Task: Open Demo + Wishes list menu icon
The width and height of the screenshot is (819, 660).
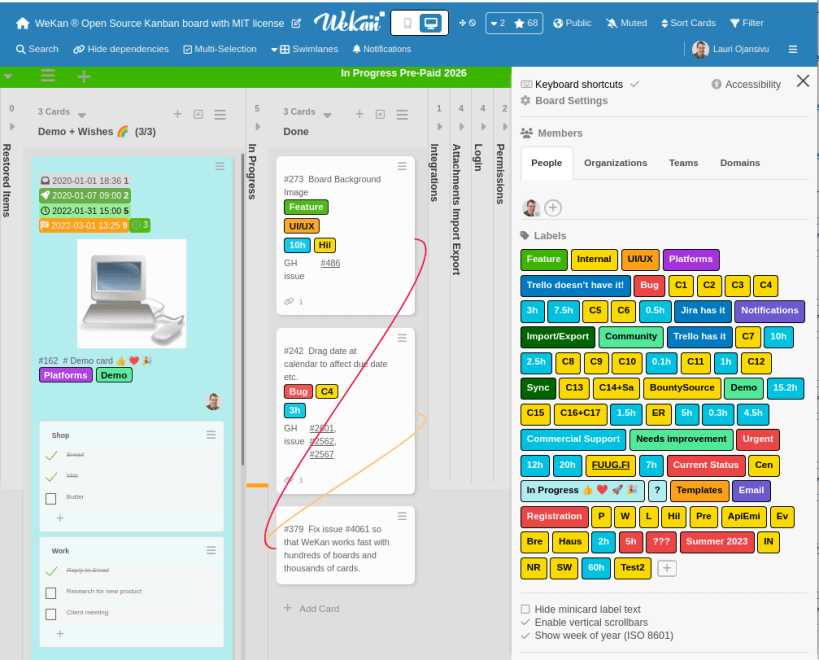Action: click(x=220, y=114)
